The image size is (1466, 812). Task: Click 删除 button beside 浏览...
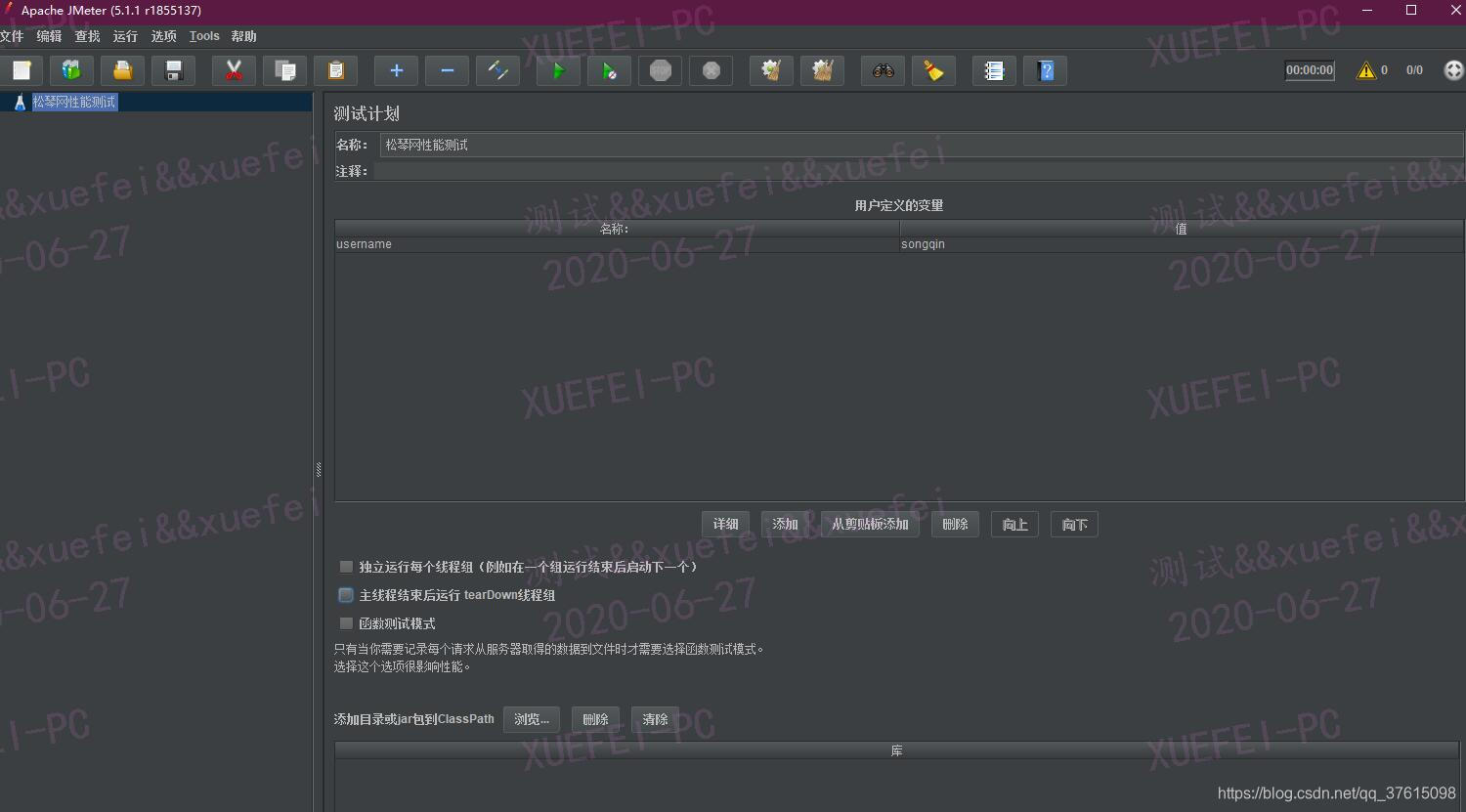tap(595, 719)
